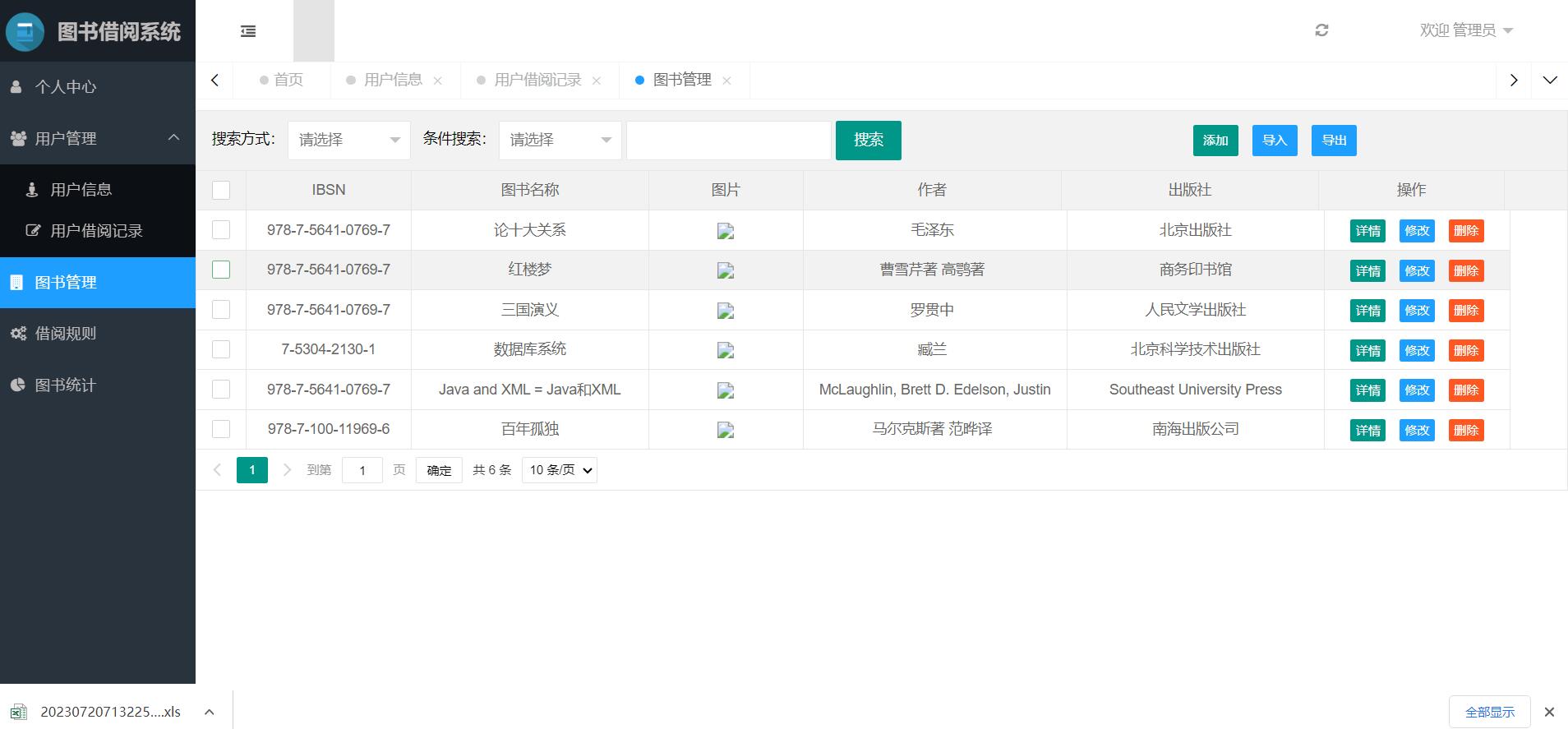The image size is (1568, 729).
Task: Collapse the 用户管理 sidebar group
Action: (x=98, y=138)
